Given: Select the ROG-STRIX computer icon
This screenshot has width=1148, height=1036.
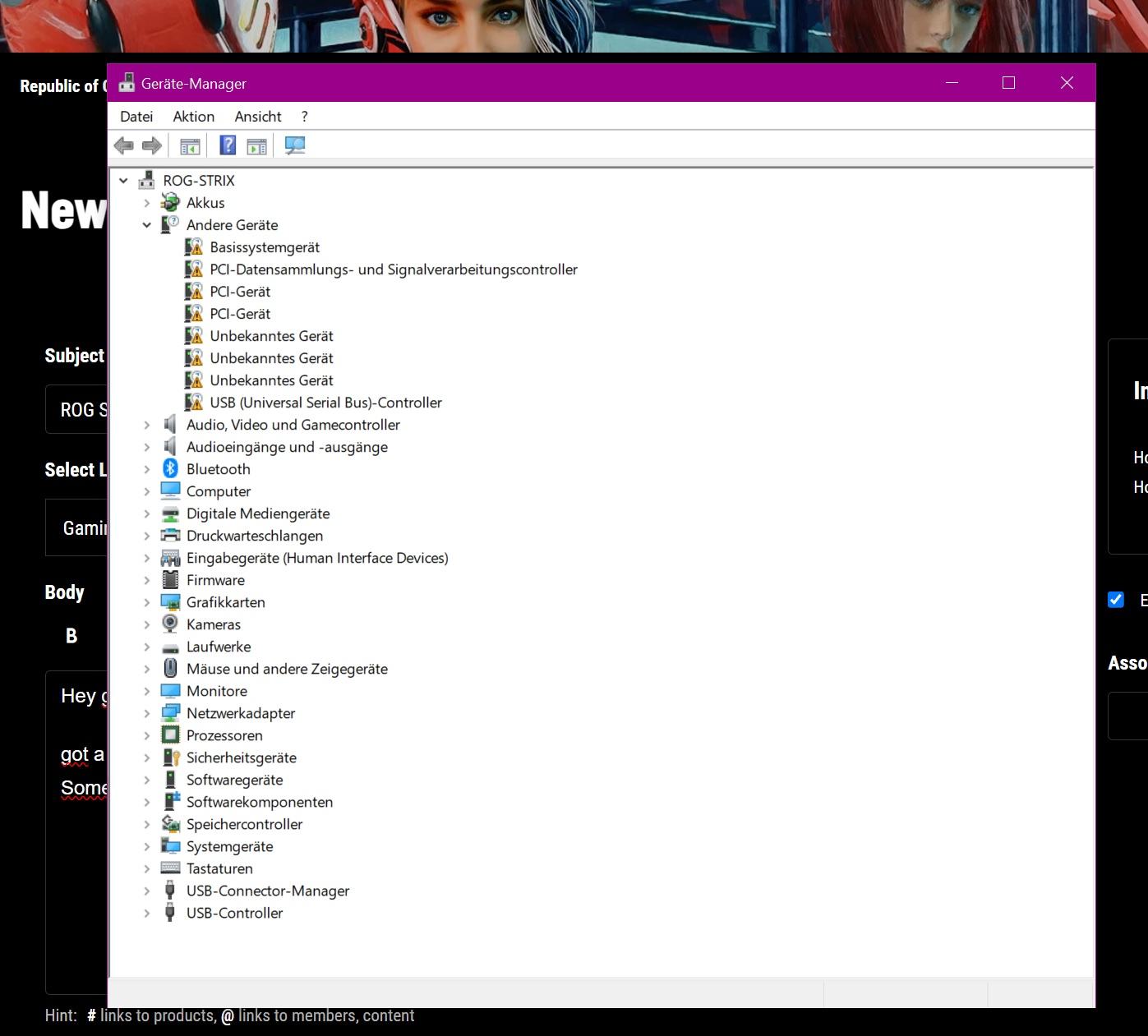Looking at the screenshot, I should pyautogui.click(x=147, y=180).
